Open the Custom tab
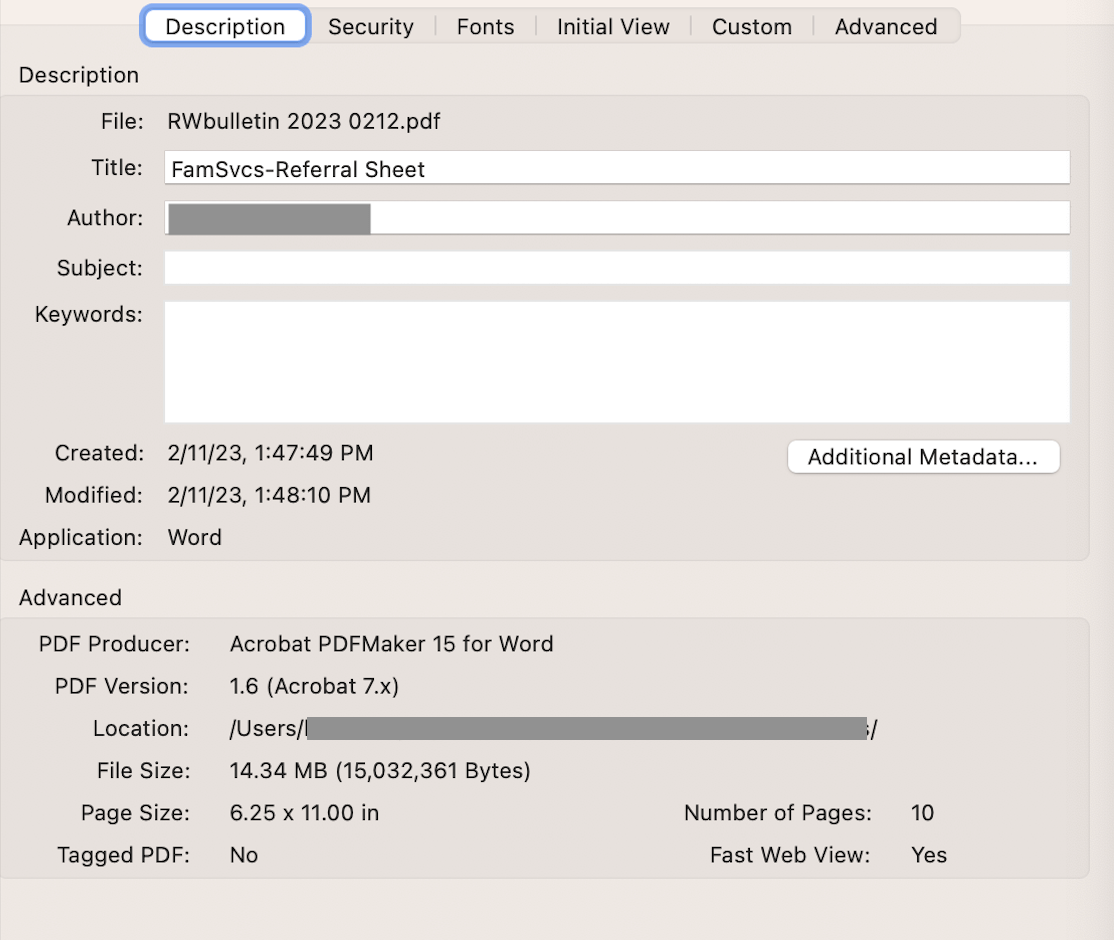The image size is (1114, 940). (752, 27)
